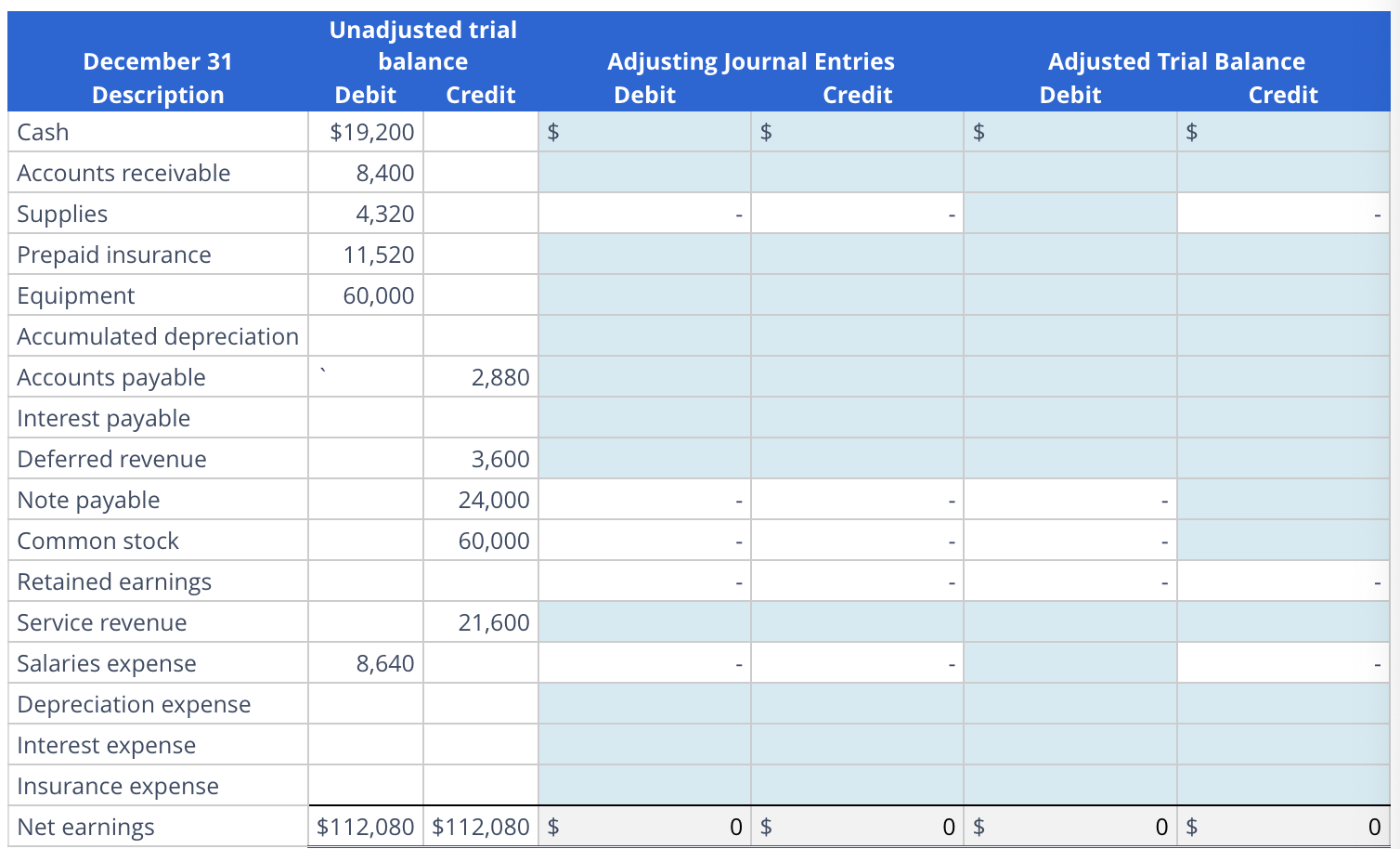Select the Deferred revenue adjusting debit cell
Screen dimensions: 1400x849
pyautogui.click(x=644, y=458)
